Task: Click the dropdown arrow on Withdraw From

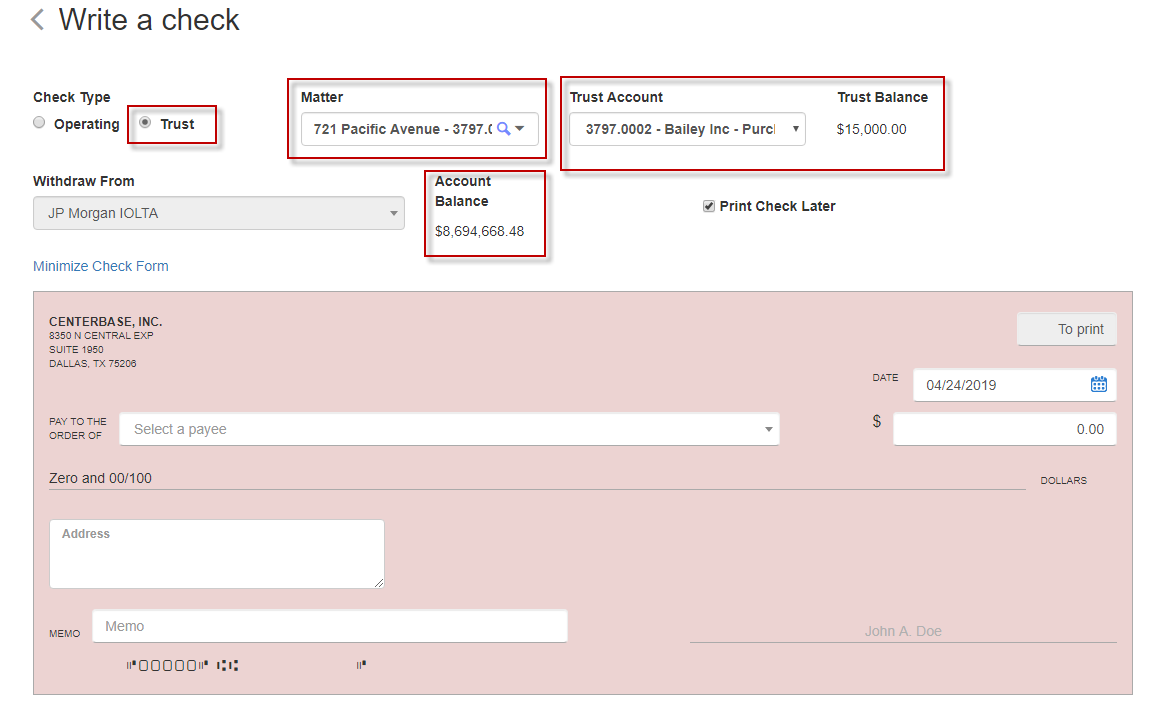Action: click(x=393, y=213)
